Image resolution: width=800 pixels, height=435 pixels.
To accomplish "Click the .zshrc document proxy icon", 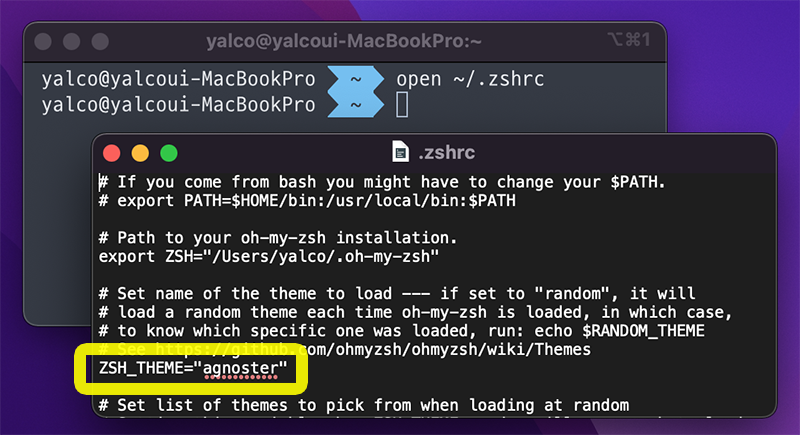I will (x=401, y=152).
